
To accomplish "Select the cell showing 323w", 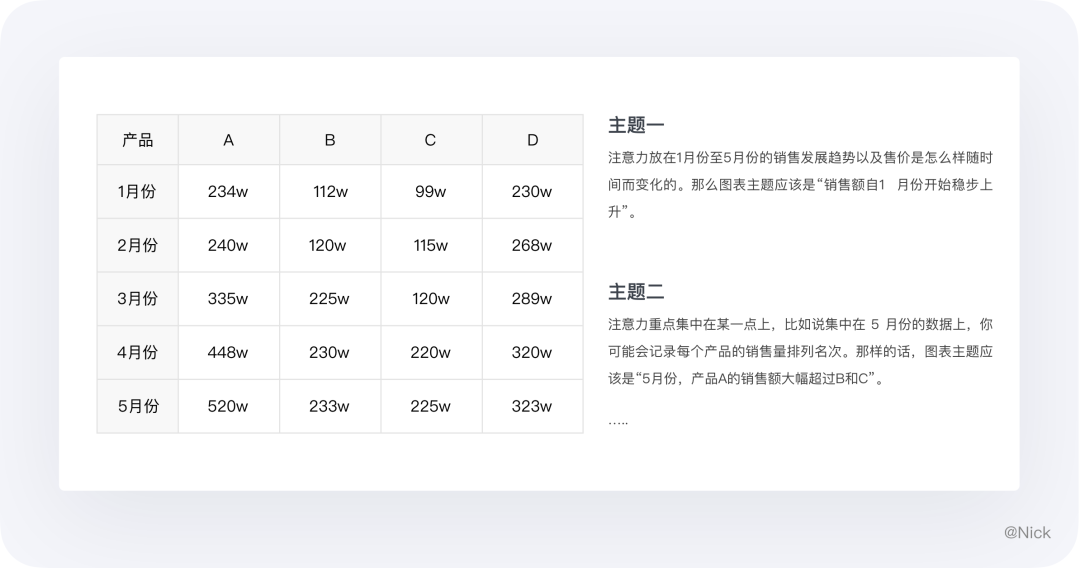I will coord(532,406).
